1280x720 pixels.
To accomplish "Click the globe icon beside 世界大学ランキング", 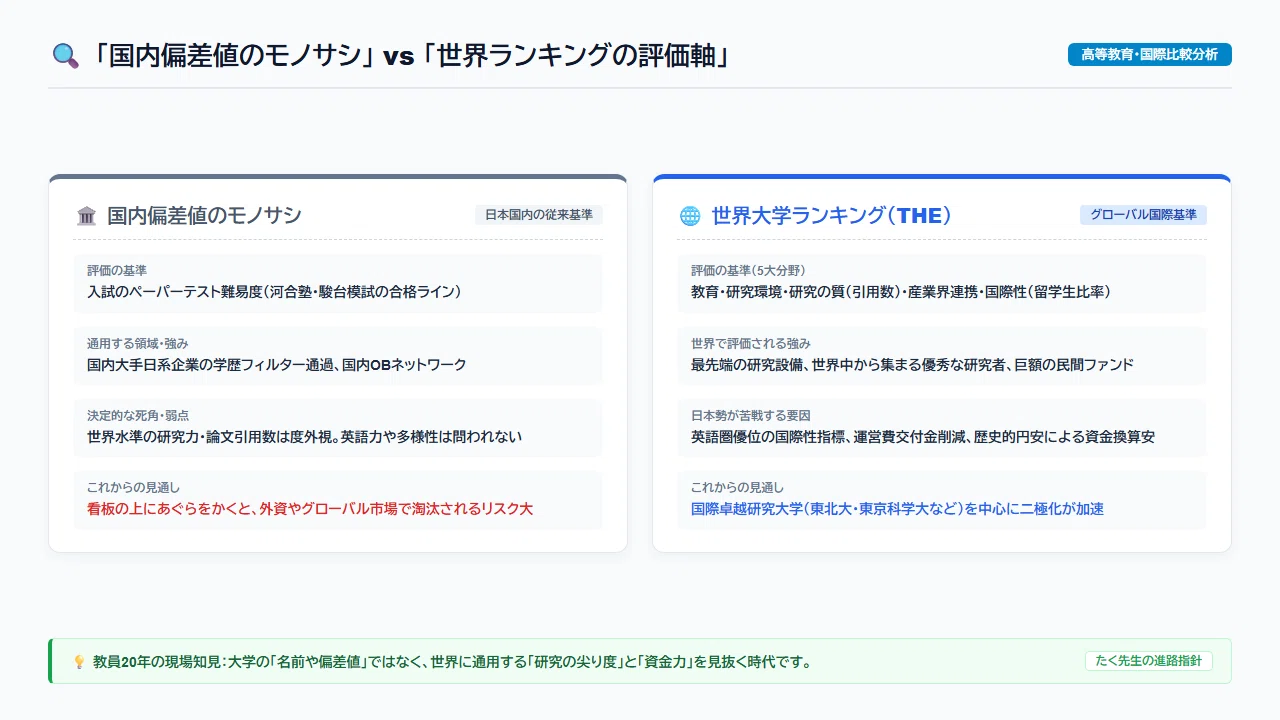I will pyautogui.click(x=690, y=216).
